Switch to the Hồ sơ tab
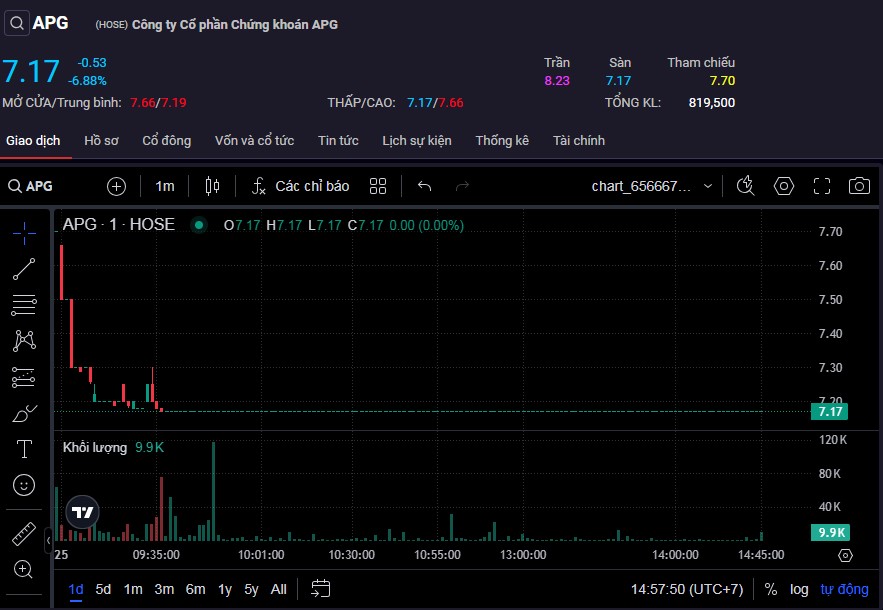 (101, 141)
